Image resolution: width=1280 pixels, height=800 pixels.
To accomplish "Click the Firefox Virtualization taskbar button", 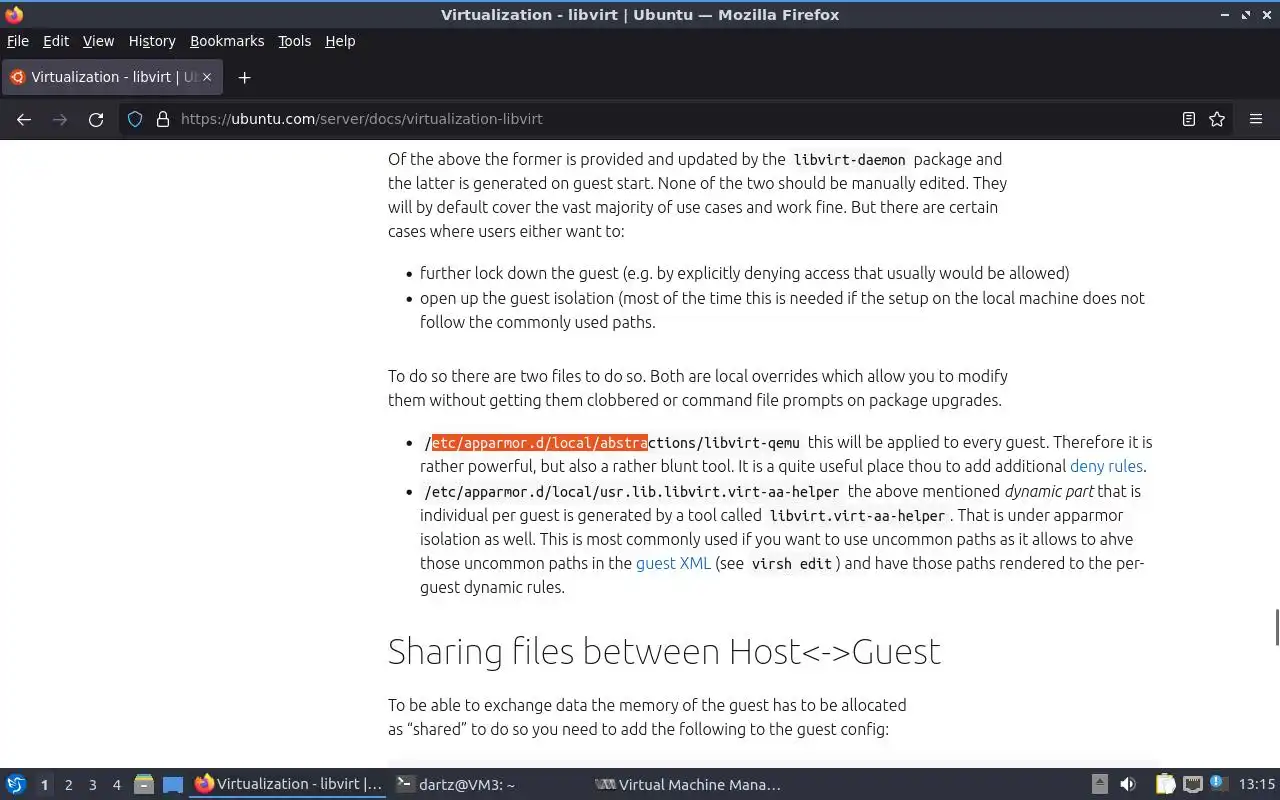I will click(288, 784).
